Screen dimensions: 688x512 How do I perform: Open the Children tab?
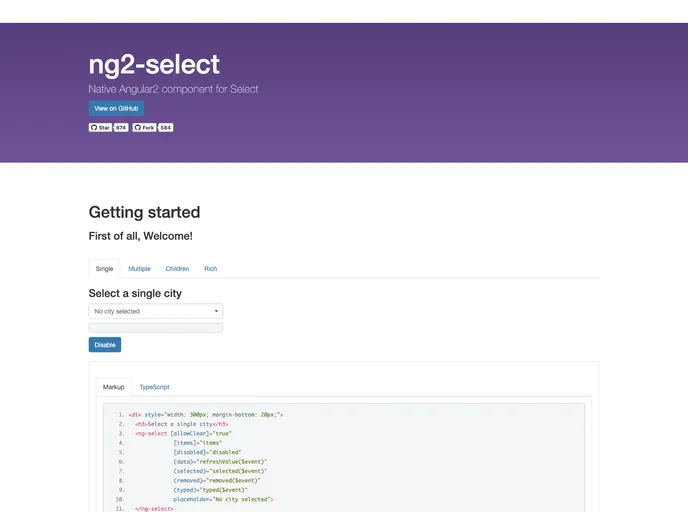click(177, 269)
